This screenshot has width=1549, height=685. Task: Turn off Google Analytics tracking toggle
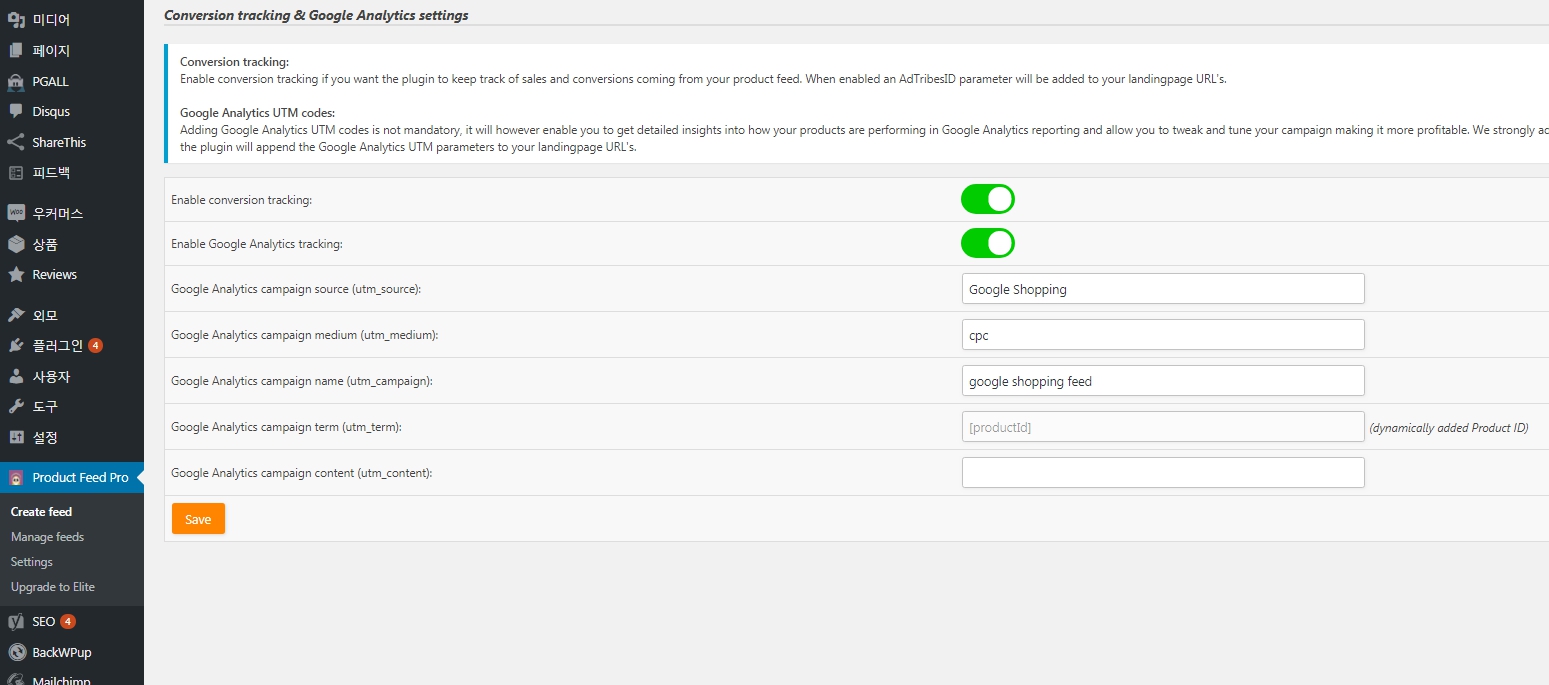(x=987, y=243)
